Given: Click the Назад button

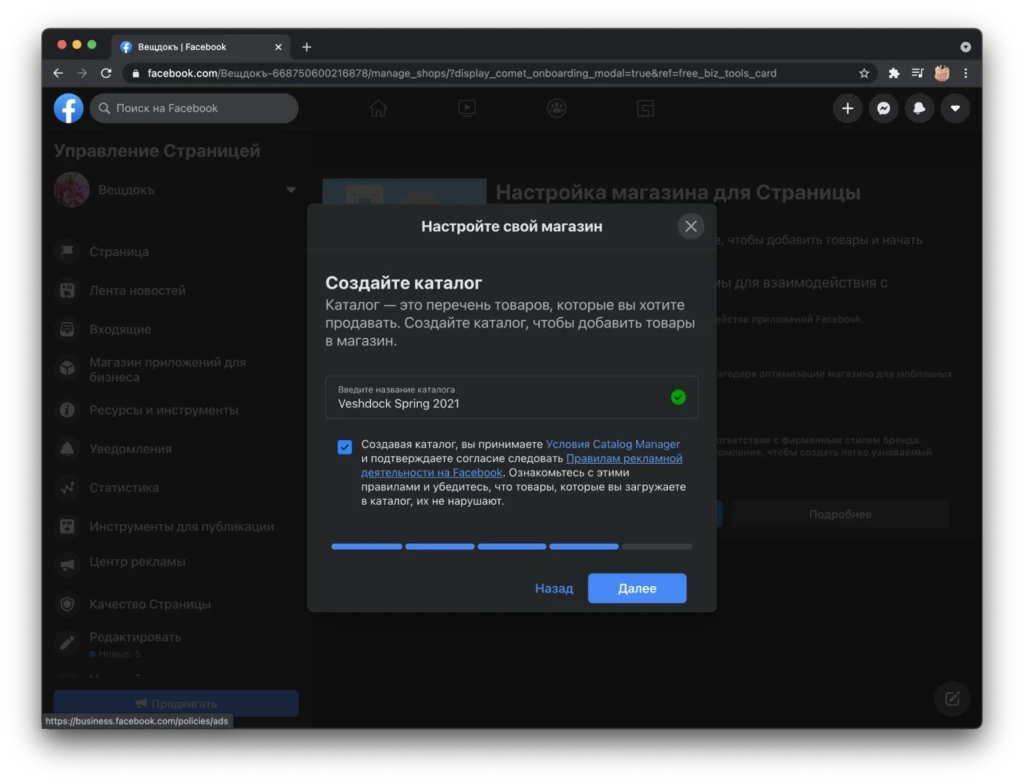Looking at the screenshot, I should (554, 589).
